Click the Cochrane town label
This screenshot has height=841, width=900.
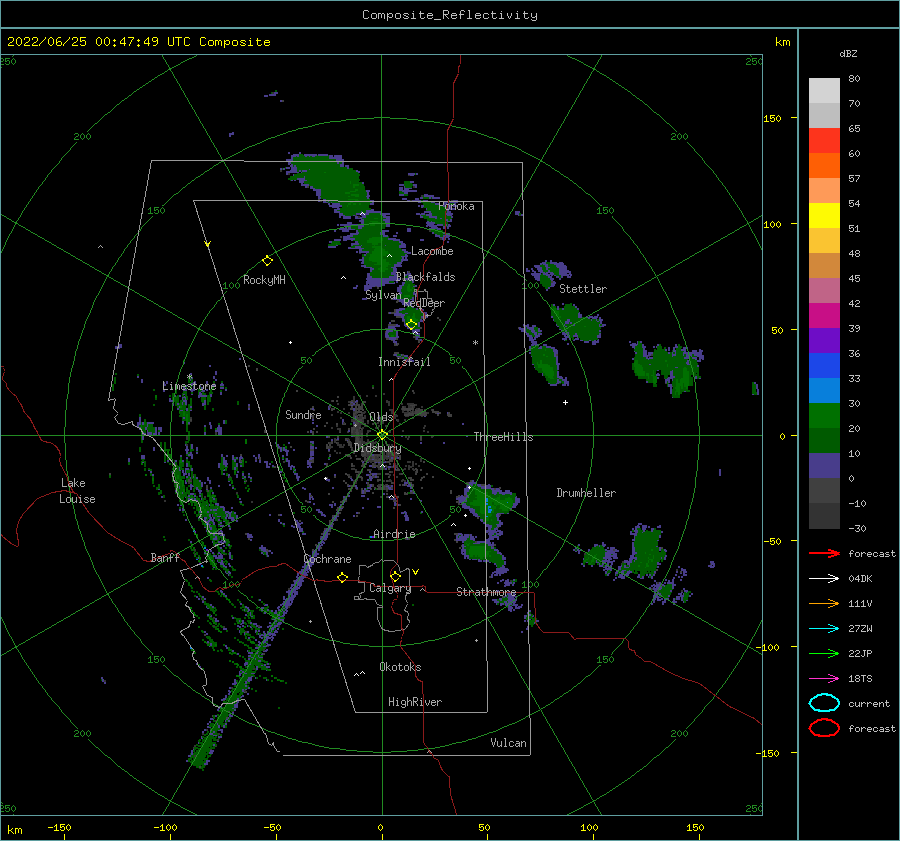click(x=327, y=559)
